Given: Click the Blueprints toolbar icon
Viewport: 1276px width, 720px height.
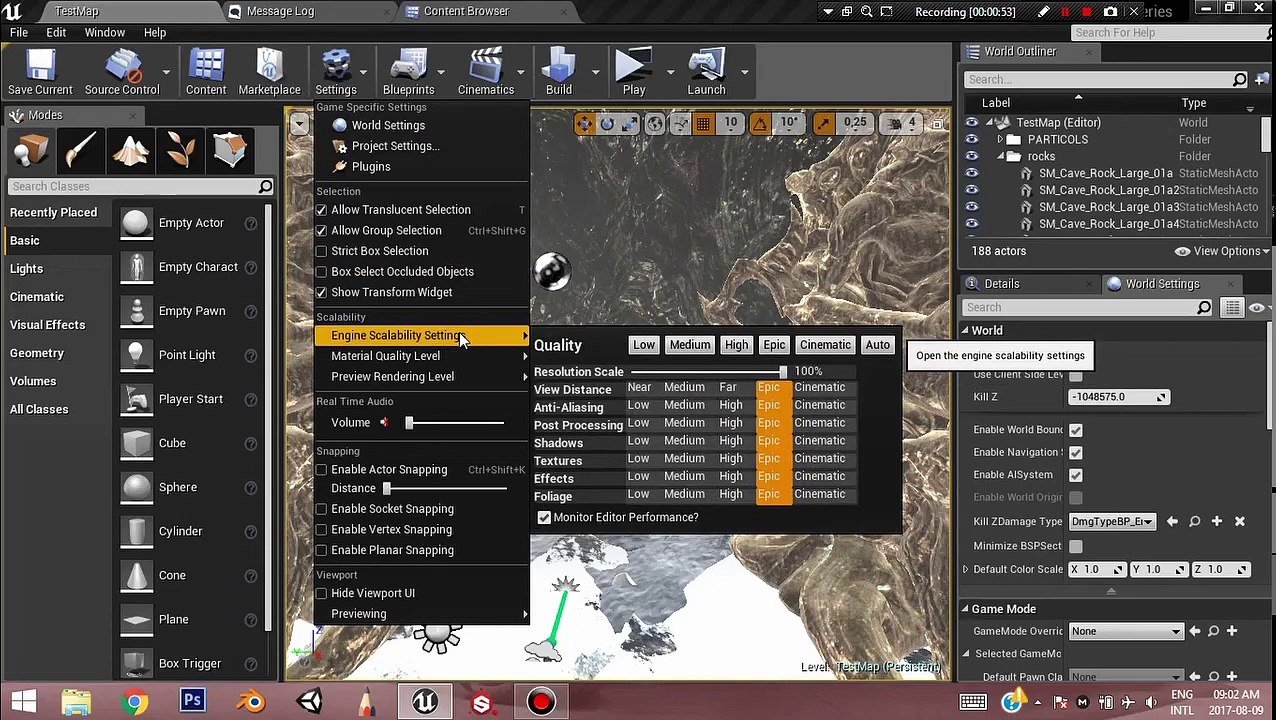Looking at the screenshot, I should pos(408,72).
